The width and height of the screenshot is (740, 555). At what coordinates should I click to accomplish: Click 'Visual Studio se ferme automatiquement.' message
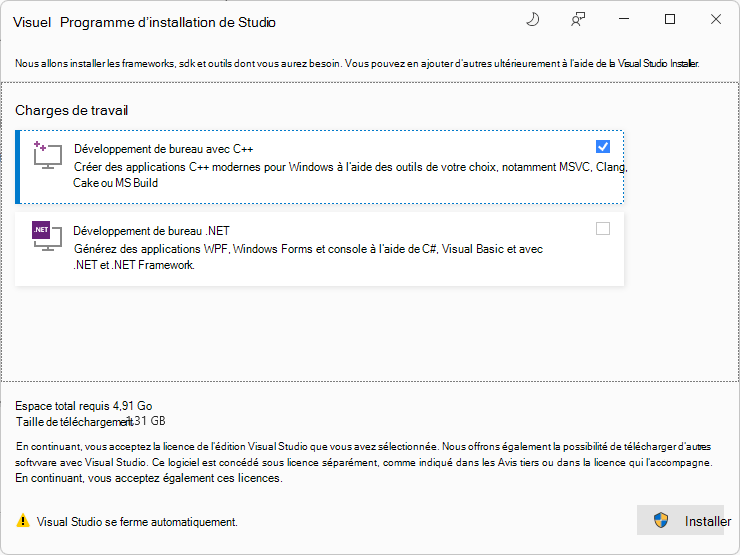[x=137, y=522]
